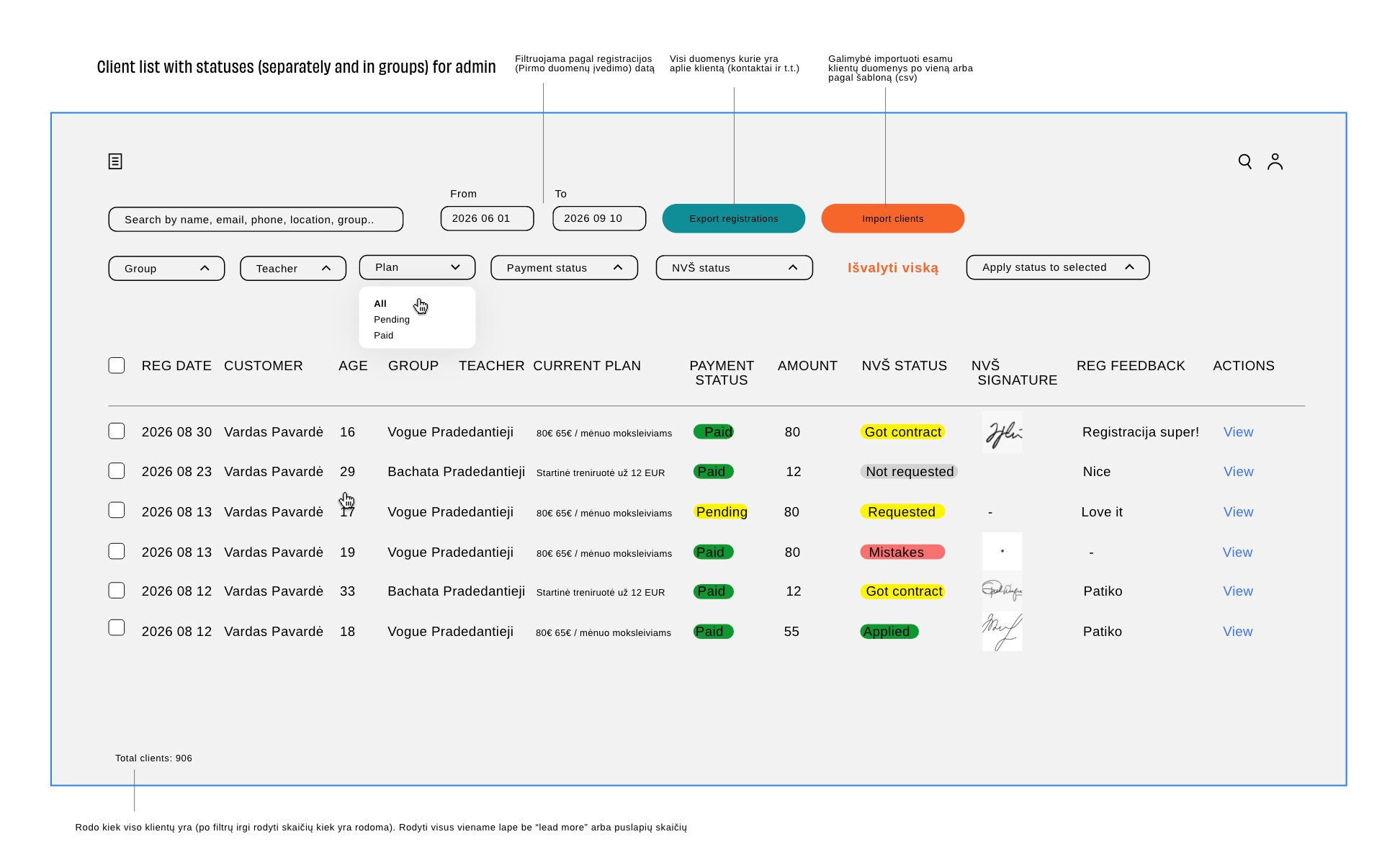The height and width of the screenshot is (860, 1400).
Task: Click the green Applied status badge
Action: [x=889, y=632]
